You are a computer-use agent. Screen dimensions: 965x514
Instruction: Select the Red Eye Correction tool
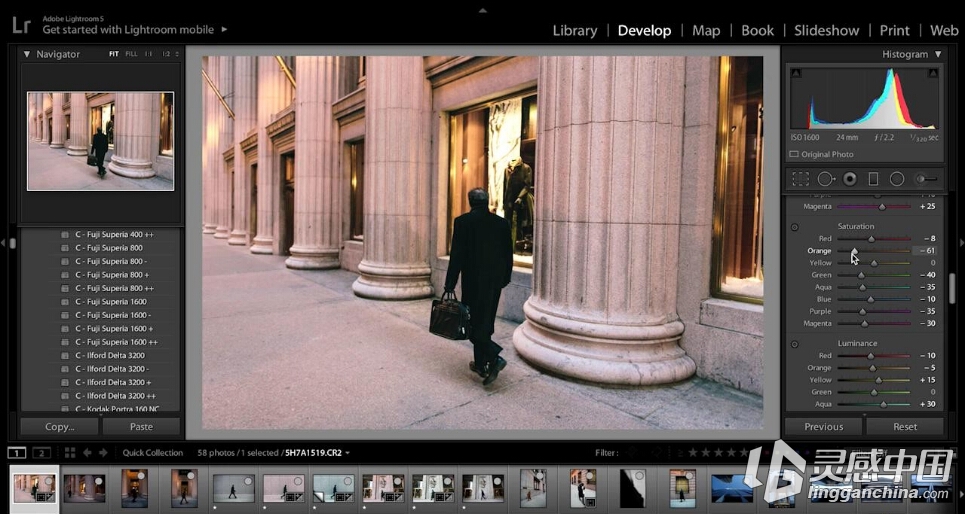pyautogui.click(x=850, y=179)
